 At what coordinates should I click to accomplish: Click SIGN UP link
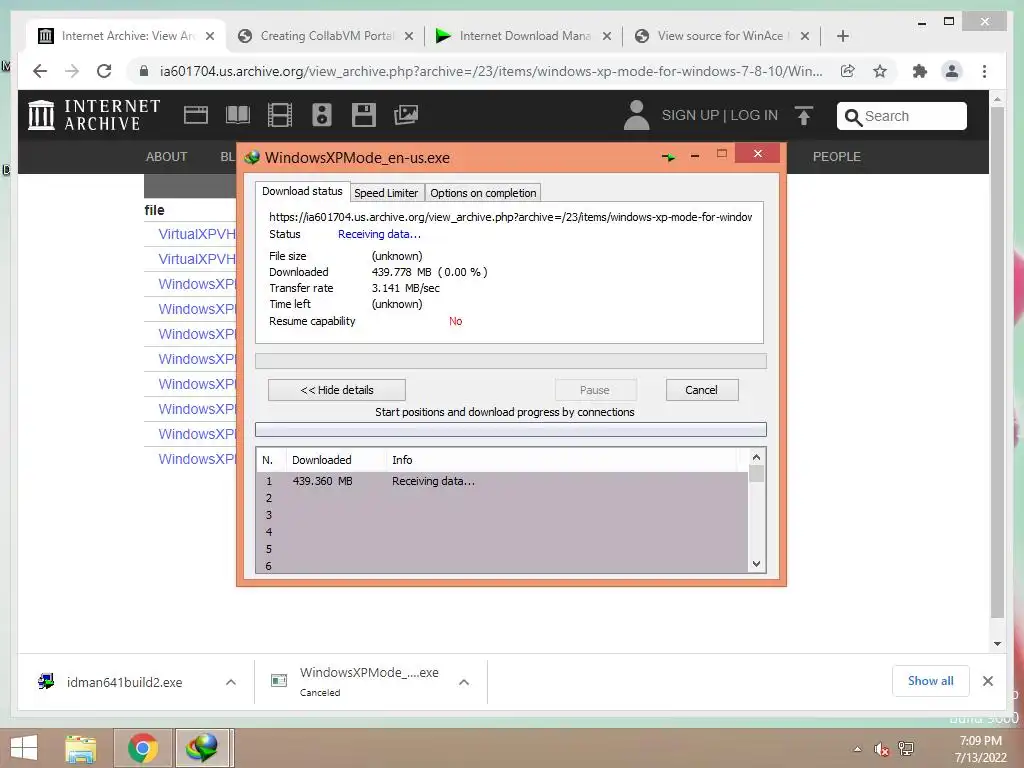[x=690, y=116]
